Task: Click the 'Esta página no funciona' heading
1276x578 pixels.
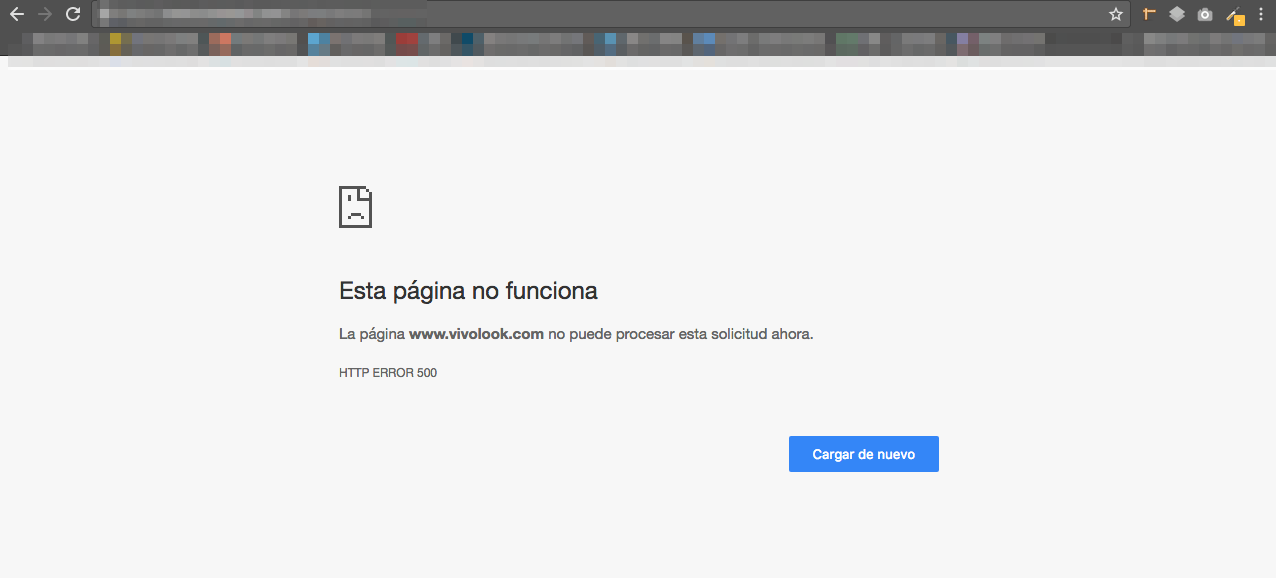Action: click(x=468, y=291)
